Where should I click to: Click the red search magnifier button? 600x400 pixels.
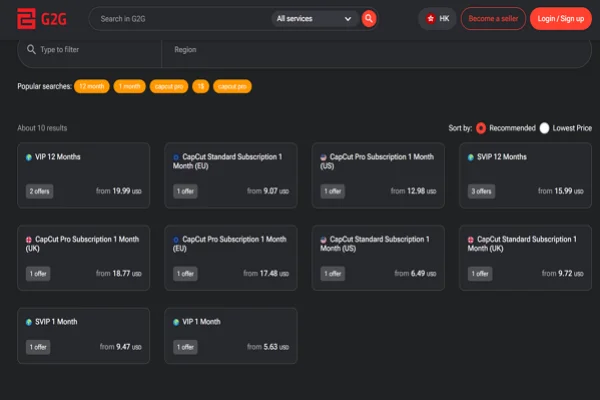(368, 18)
